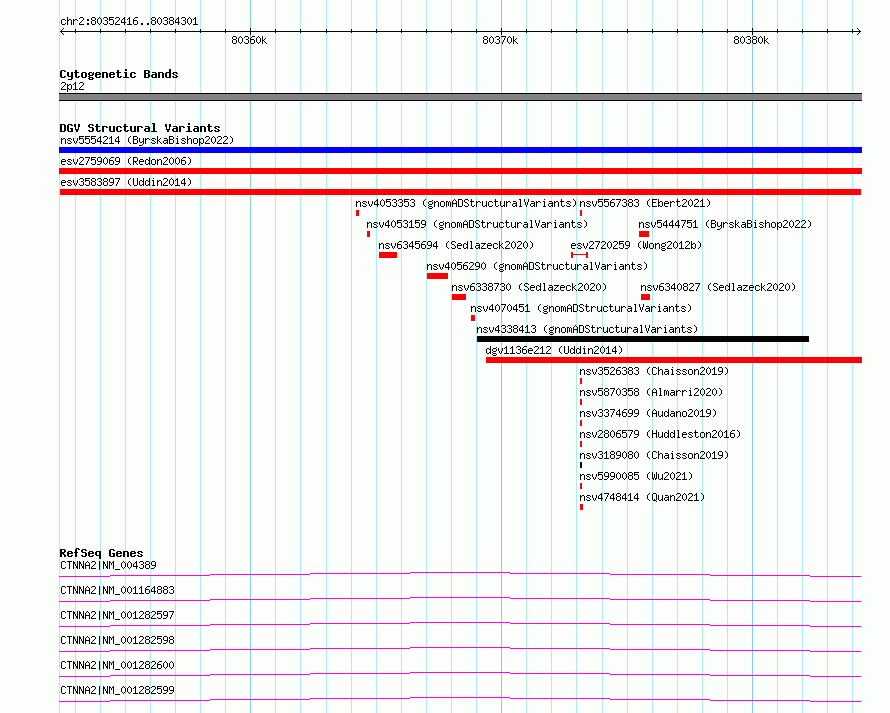This screenshot has height=713, width=890.
Task: Click the chr2:80352416..80384301 coordinate text
Action: coord(129,22)
